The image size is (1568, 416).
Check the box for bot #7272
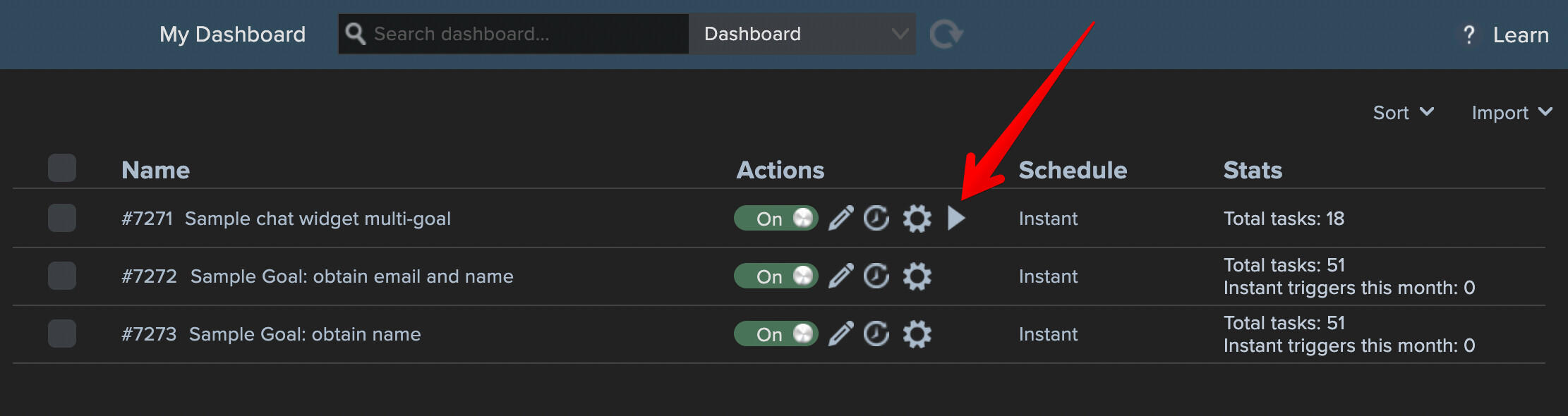62,276
